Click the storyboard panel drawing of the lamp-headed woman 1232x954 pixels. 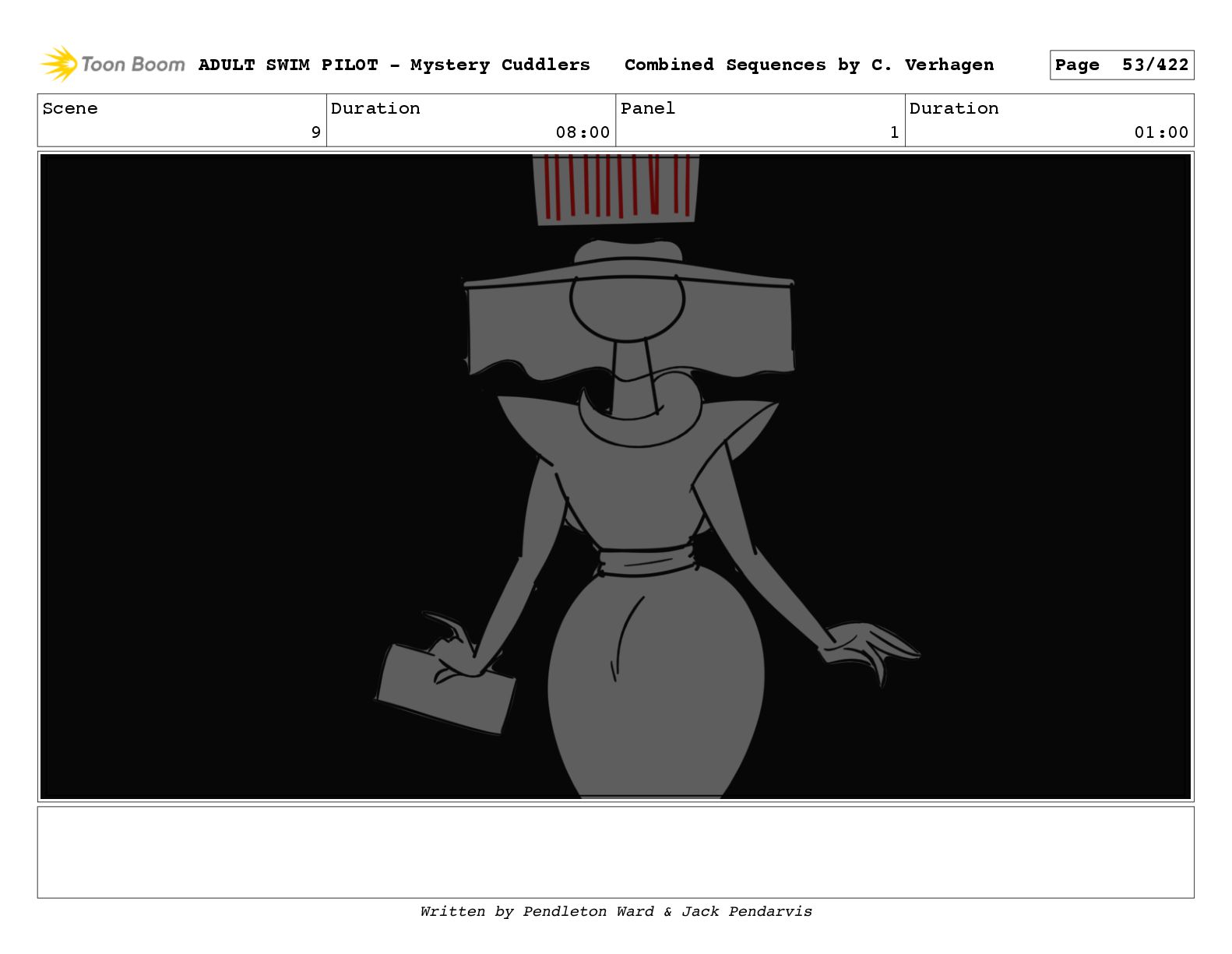[615, 477]
